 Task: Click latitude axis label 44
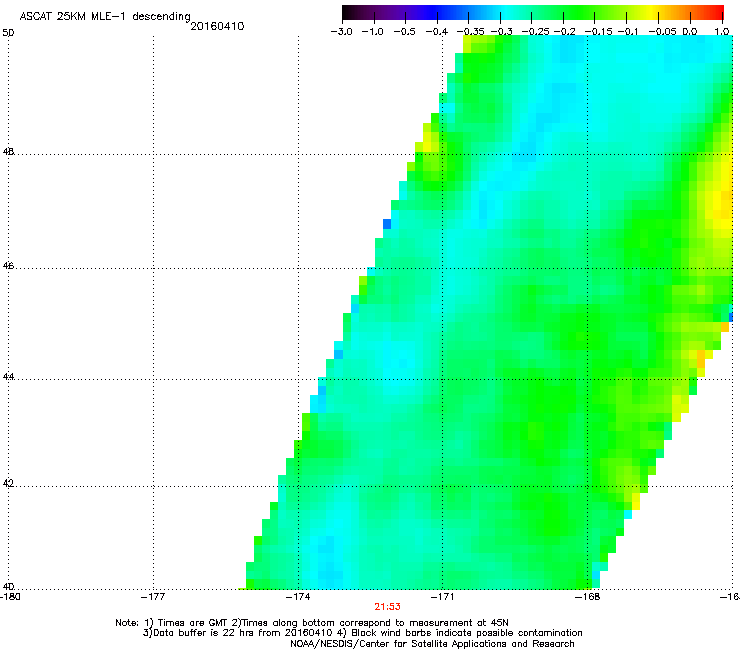(8, 377)
